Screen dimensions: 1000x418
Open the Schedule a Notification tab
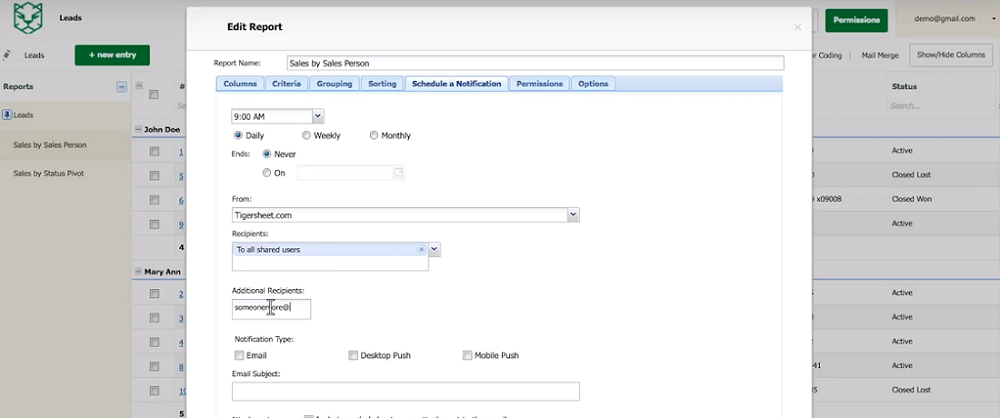457,84
